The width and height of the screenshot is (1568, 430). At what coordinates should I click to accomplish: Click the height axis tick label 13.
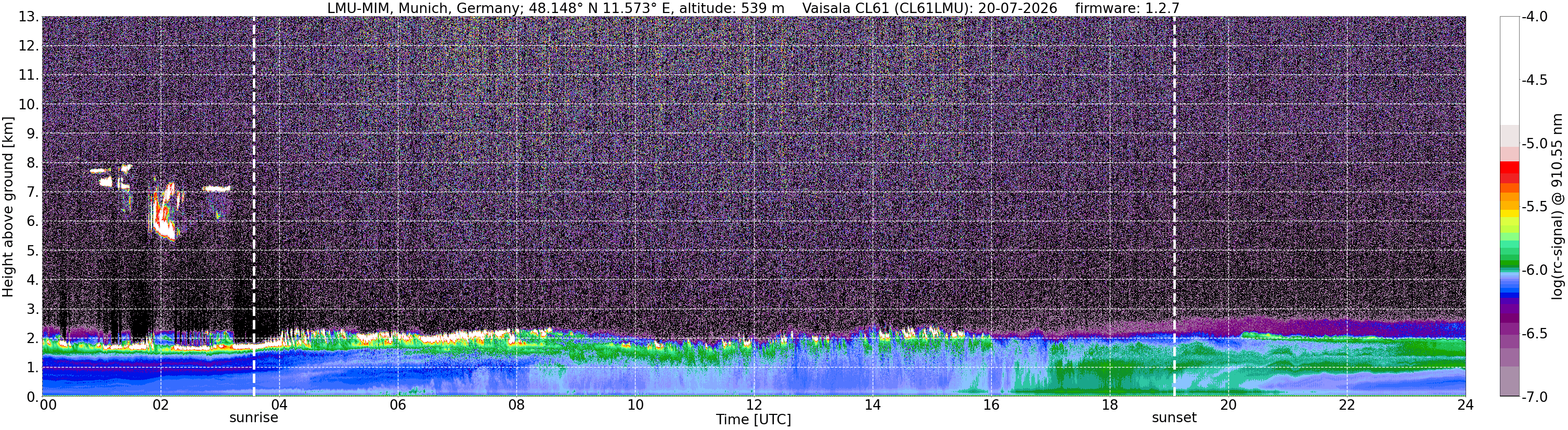(x=28, y=17)
